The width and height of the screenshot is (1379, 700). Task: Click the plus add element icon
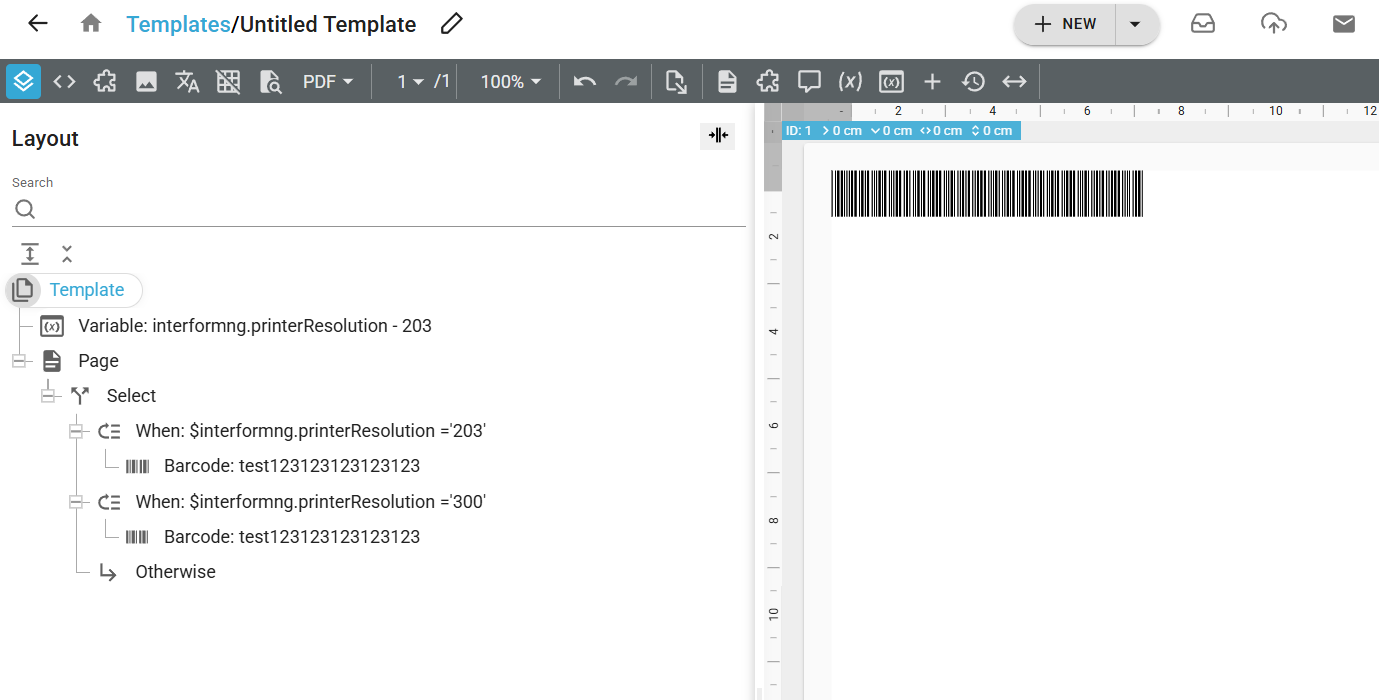coord(932,81)
